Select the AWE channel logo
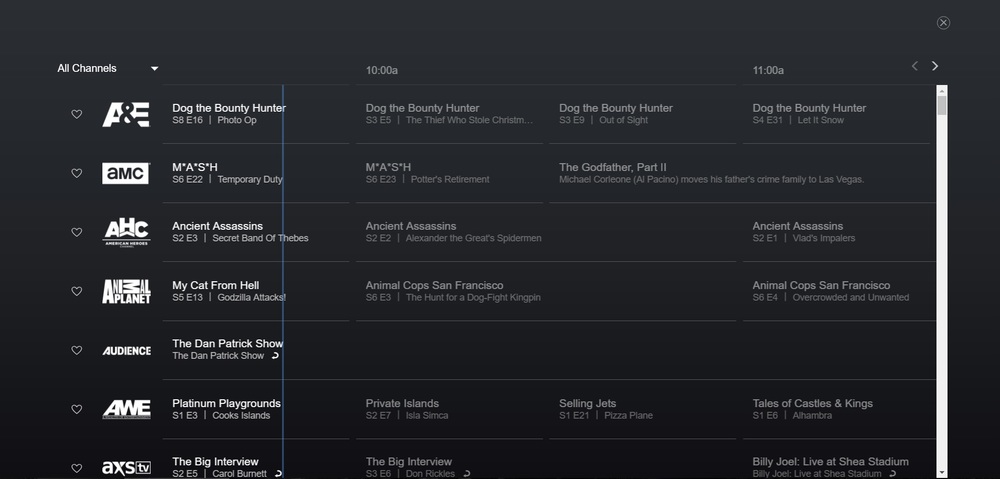Viewport: 1000px width, 479px height. point(126,409)
